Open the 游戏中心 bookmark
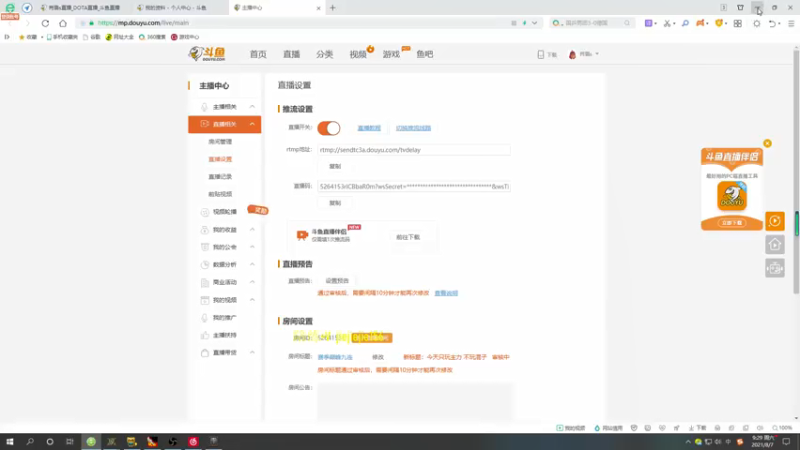 [185, 37]
